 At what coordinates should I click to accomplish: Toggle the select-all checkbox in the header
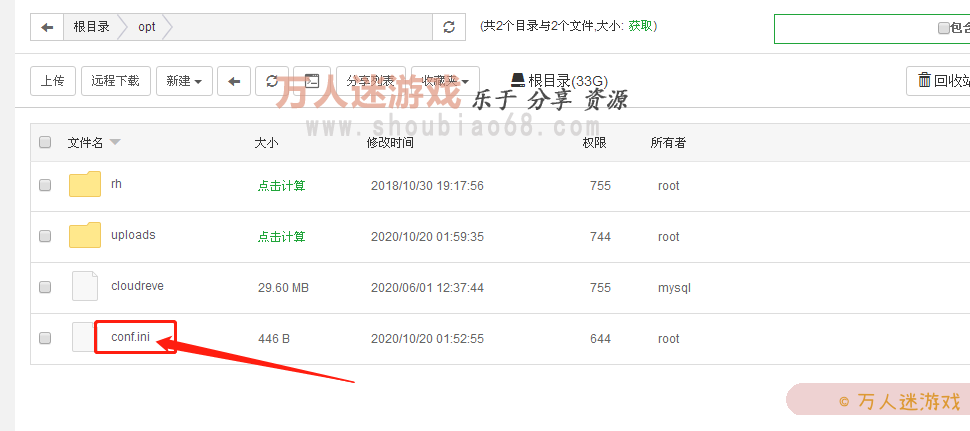coord(45,142)
